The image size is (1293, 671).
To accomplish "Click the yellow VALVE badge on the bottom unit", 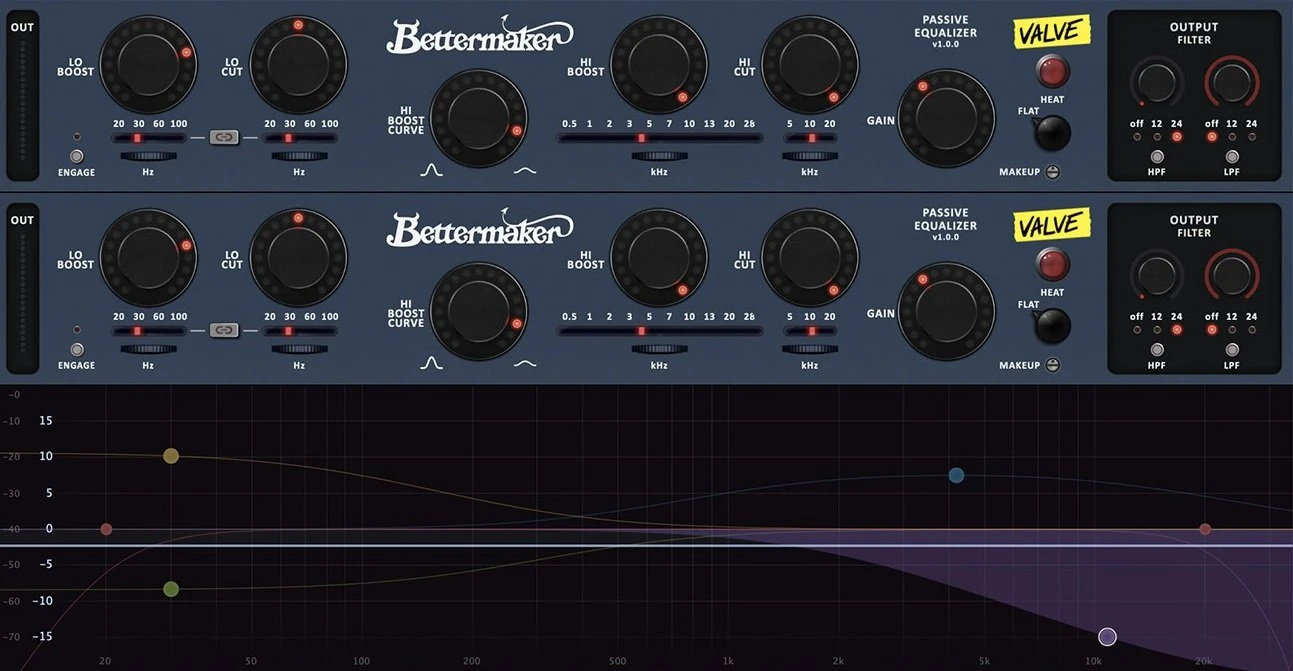I will (1052, 225).
